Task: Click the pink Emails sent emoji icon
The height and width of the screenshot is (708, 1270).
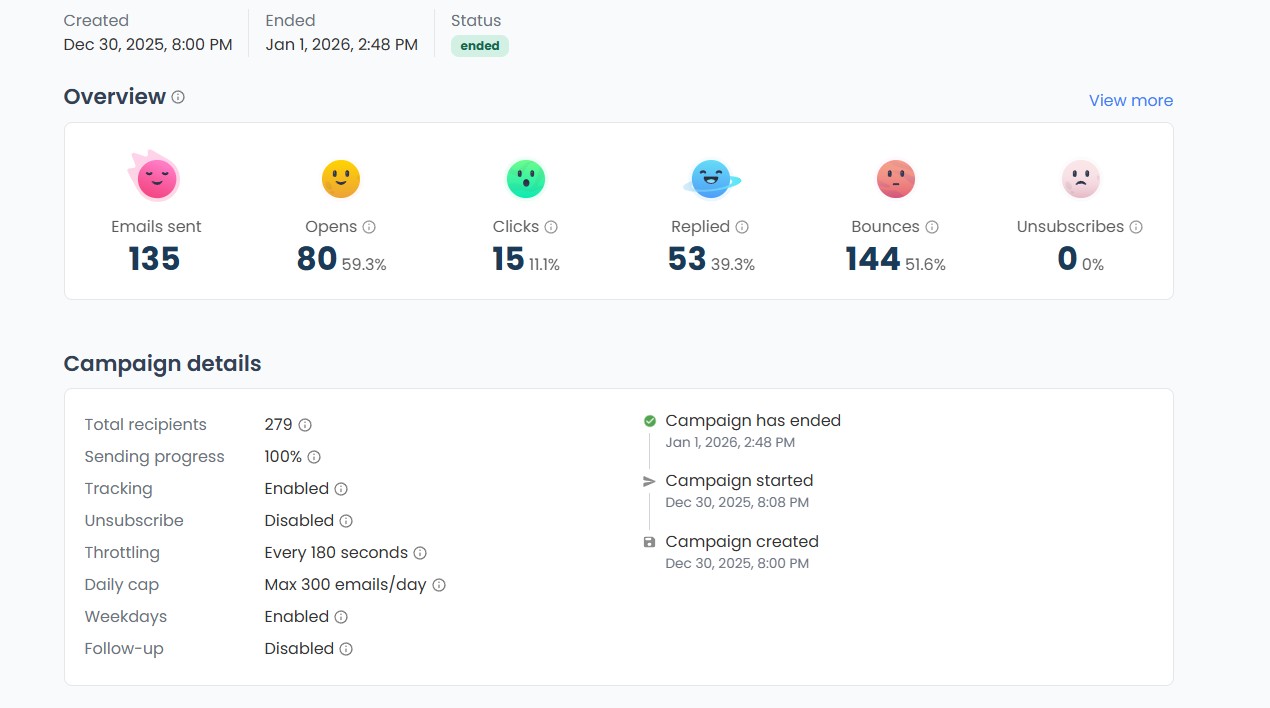Action: (156, 179)
